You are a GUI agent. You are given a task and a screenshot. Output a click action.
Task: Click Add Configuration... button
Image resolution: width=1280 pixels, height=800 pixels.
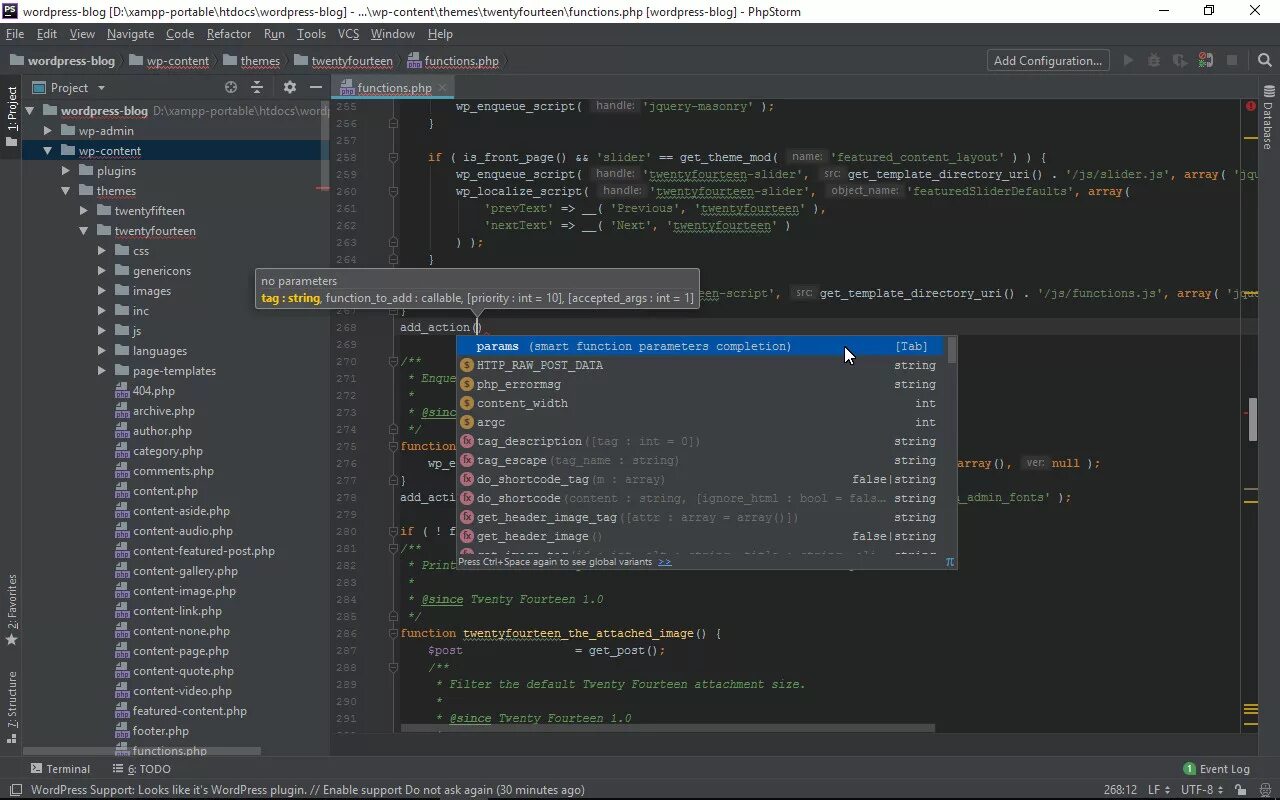click(x=1048, y=60)
